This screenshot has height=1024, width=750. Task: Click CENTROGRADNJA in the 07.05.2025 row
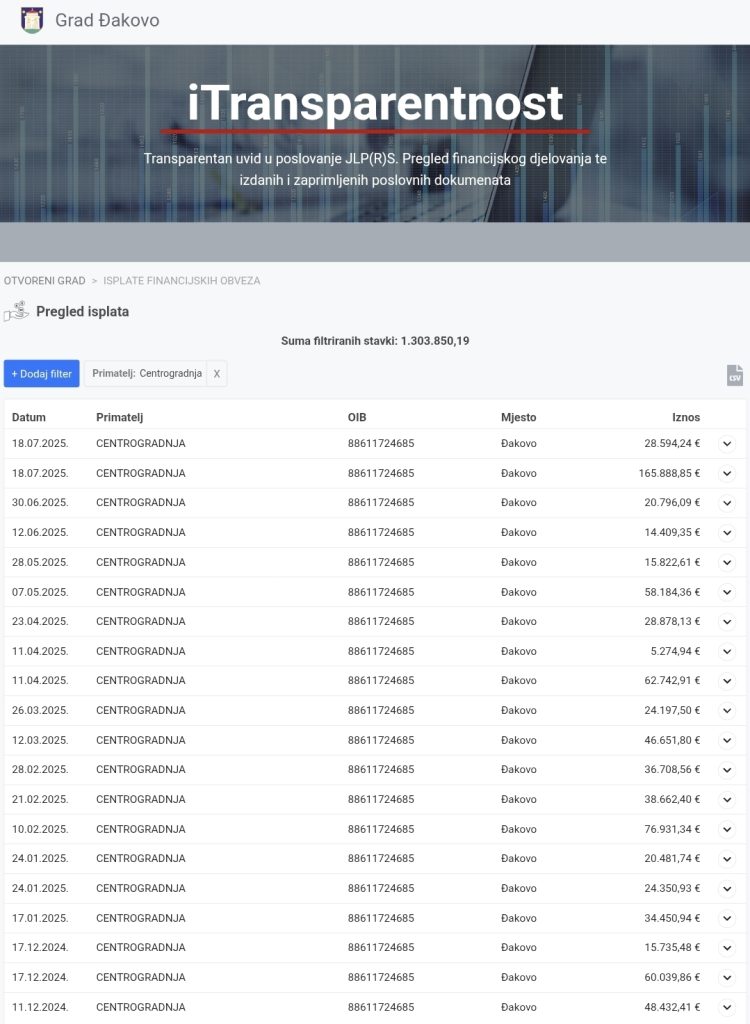(x=140, y=592)
